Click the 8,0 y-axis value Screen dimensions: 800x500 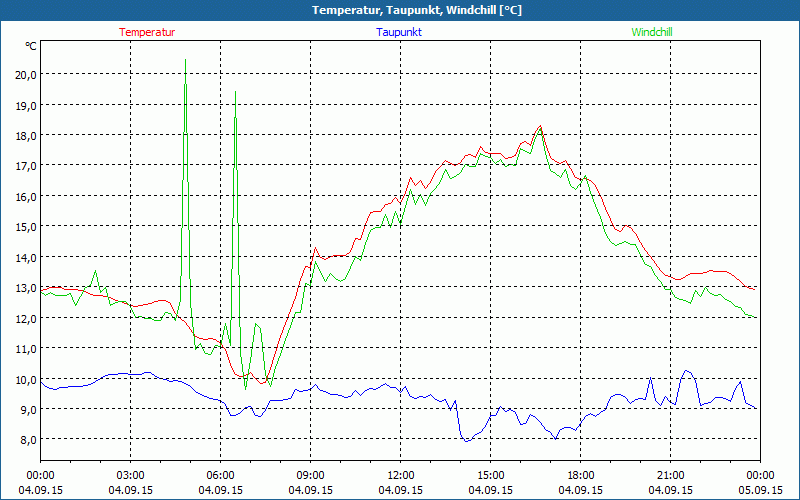(25, 439)
